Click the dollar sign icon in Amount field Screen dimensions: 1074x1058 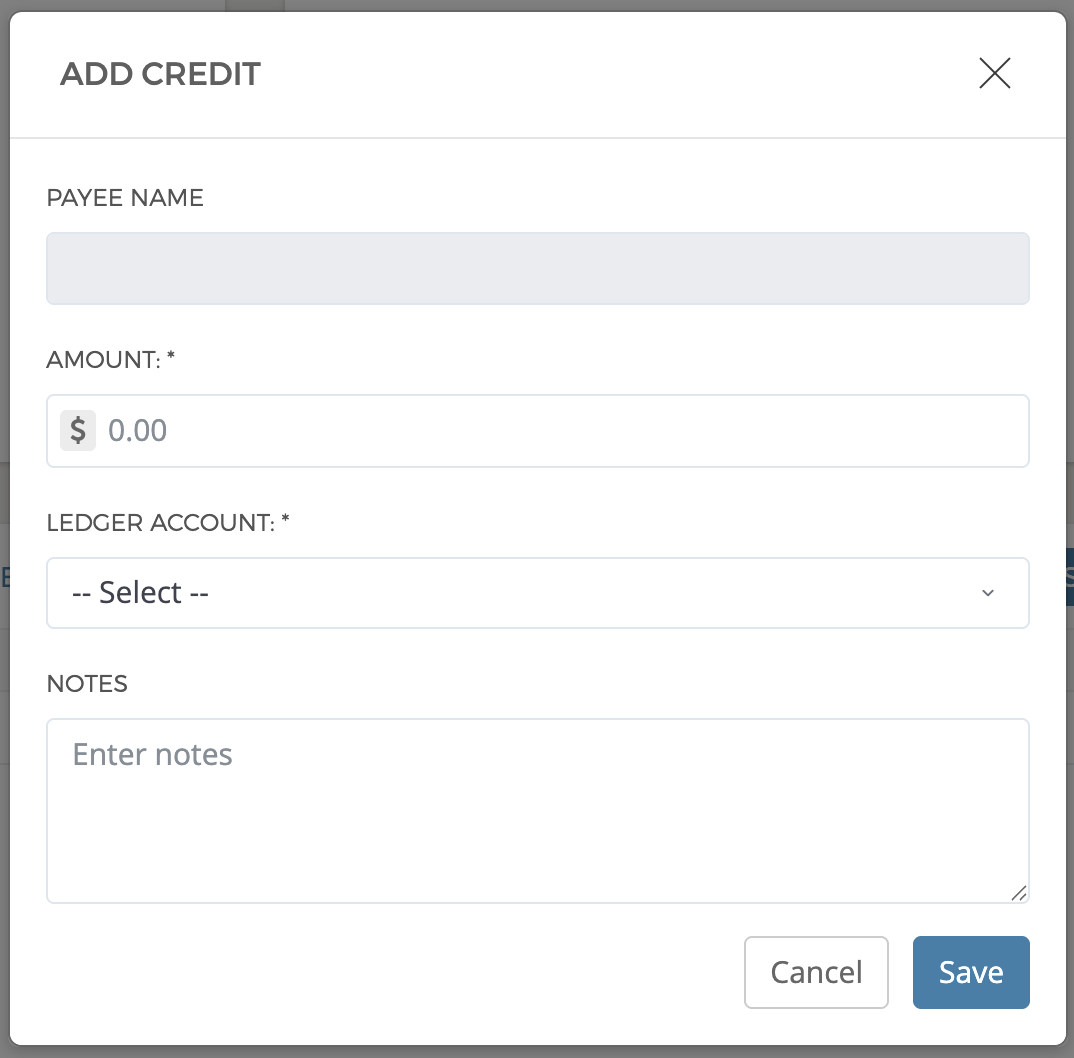77,430
